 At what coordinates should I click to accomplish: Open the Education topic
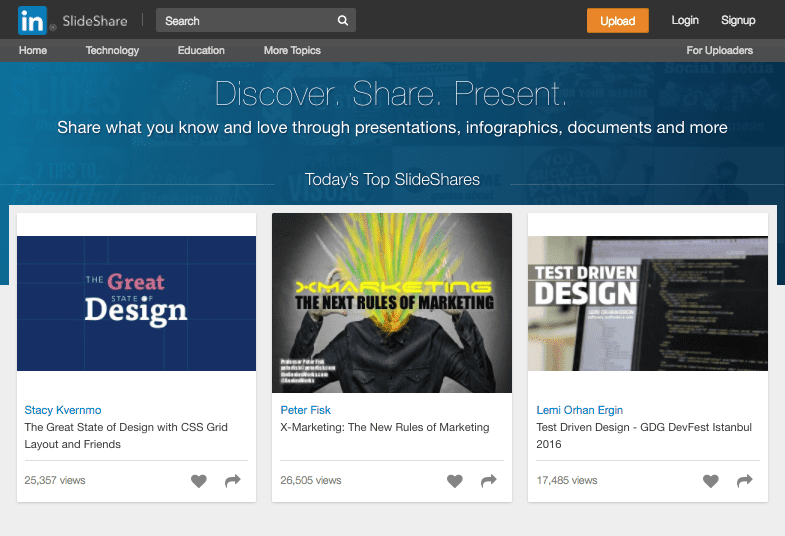point(201,51)
